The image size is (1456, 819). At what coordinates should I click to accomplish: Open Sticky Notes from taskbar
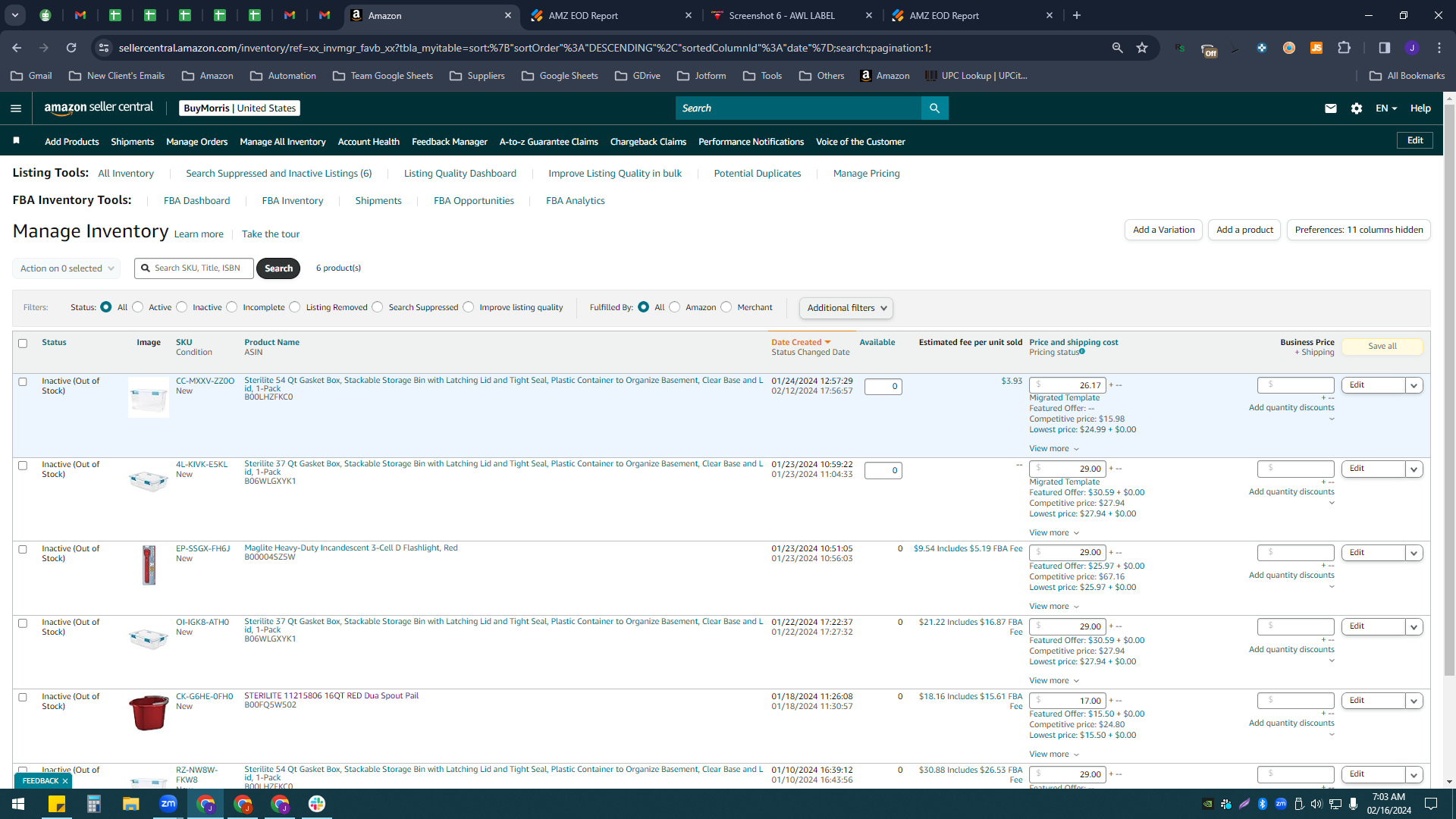pos(57,804)
